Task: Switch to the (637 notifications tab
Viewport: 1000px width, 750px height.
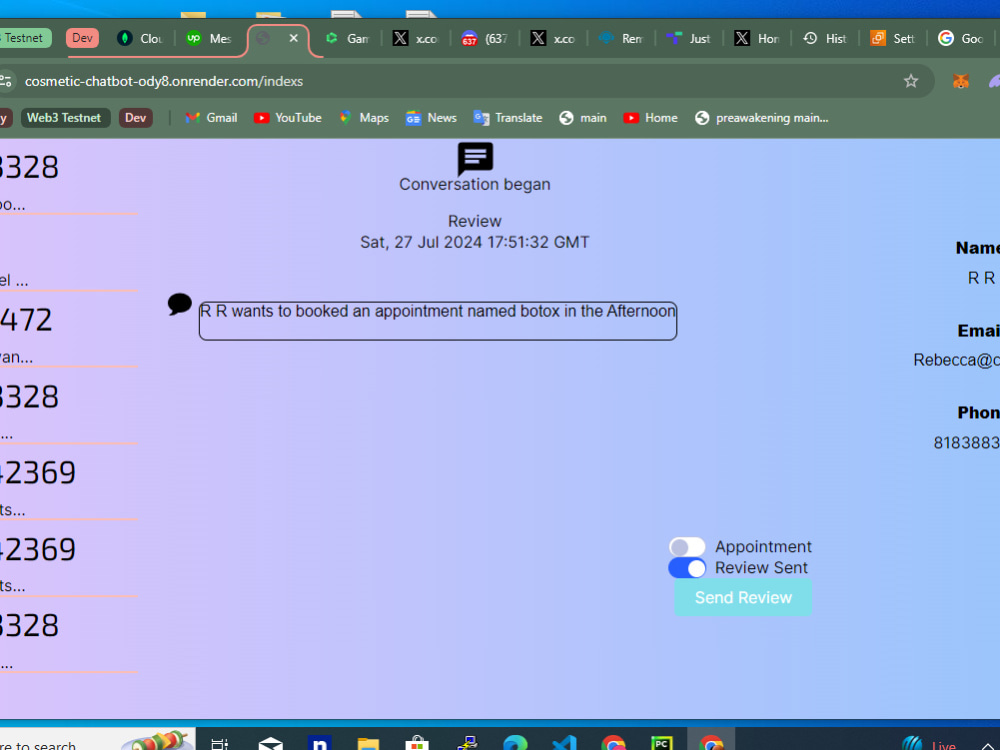Action: 485,38
